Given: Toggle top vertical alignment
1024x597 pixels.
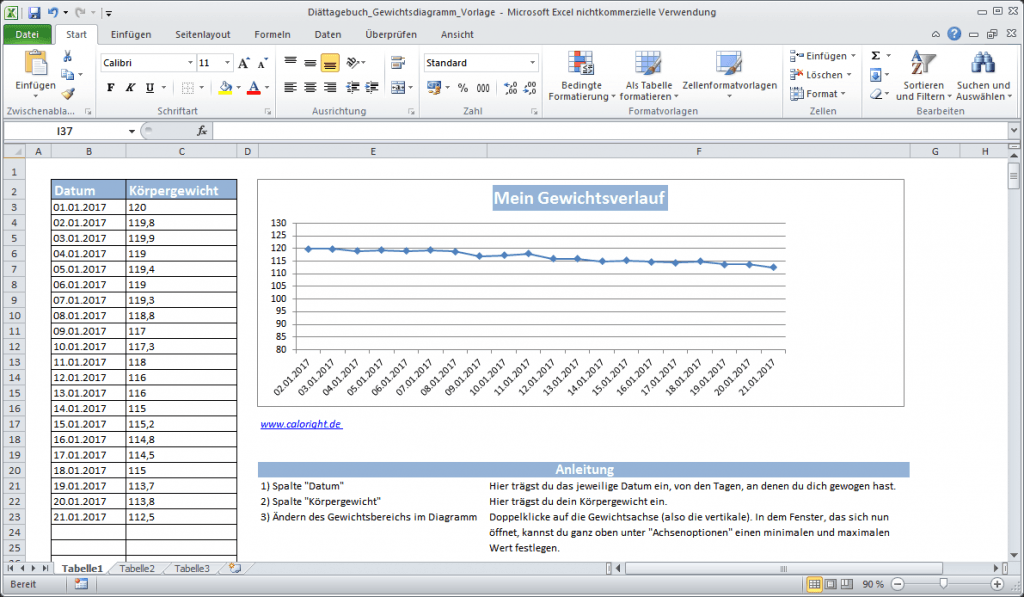Looking at the screenshot, I should pos(291,63).
